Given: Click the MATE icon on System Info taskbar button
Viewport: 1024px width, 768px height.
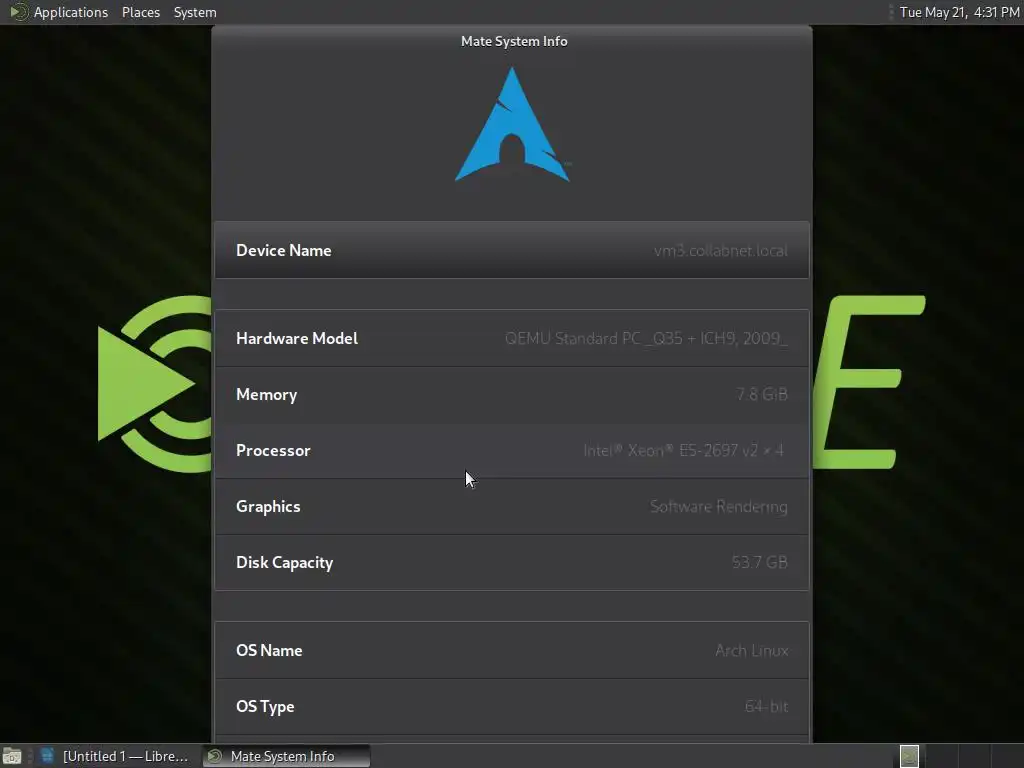Looking at the screenshot, I should click(x=214, y=756).
